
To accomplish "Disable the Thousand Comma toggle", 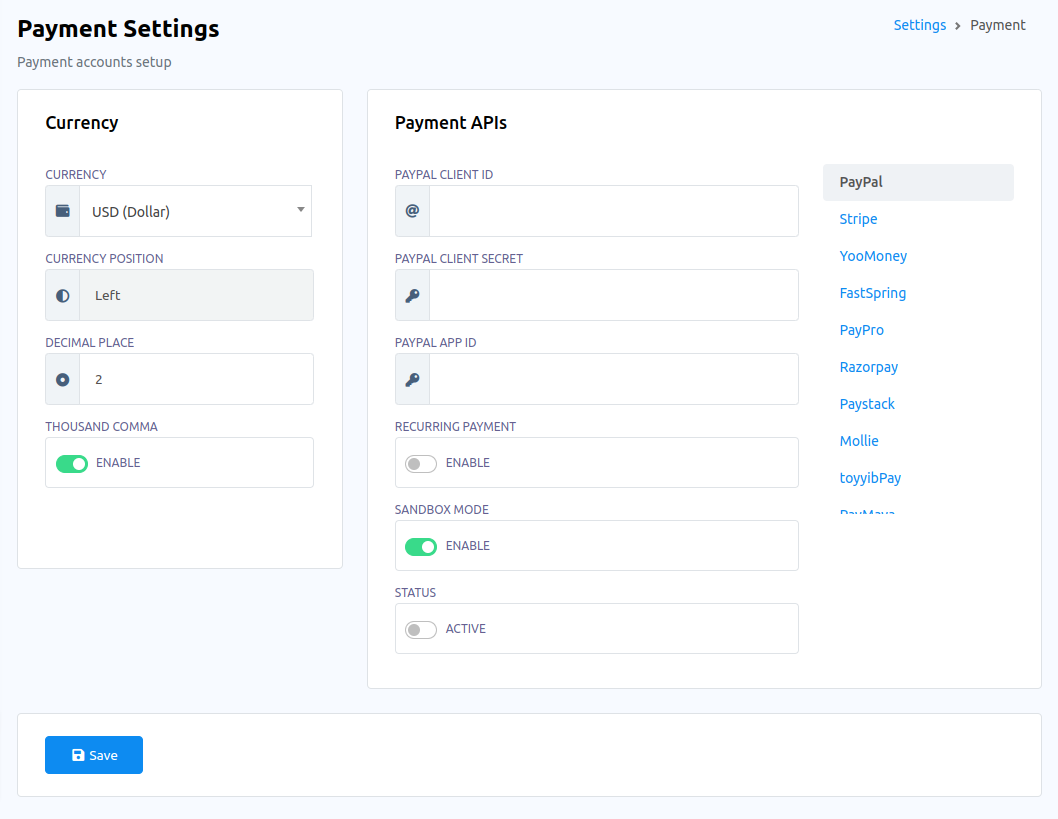I will pyautogui.click(x=72, y=463).
